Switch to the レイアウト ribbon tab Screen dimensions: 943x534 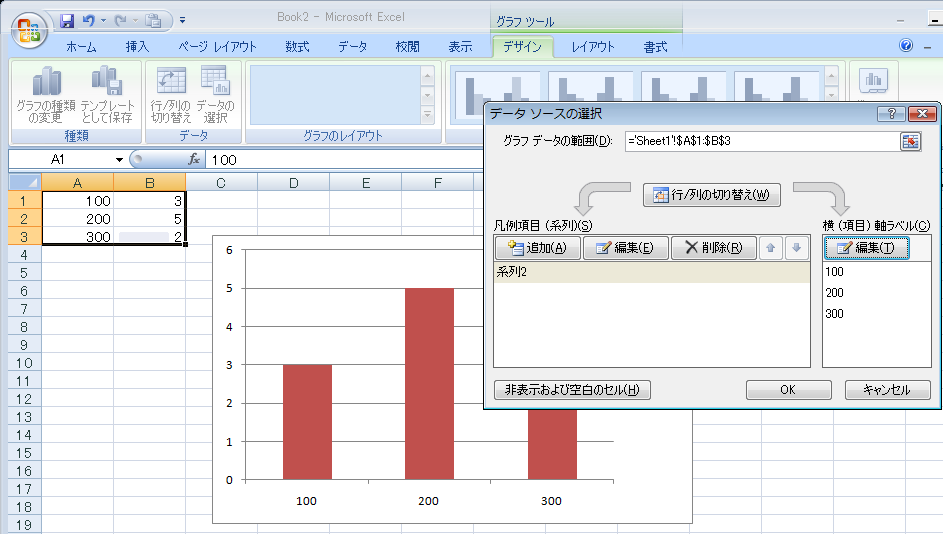coord(593,47)
